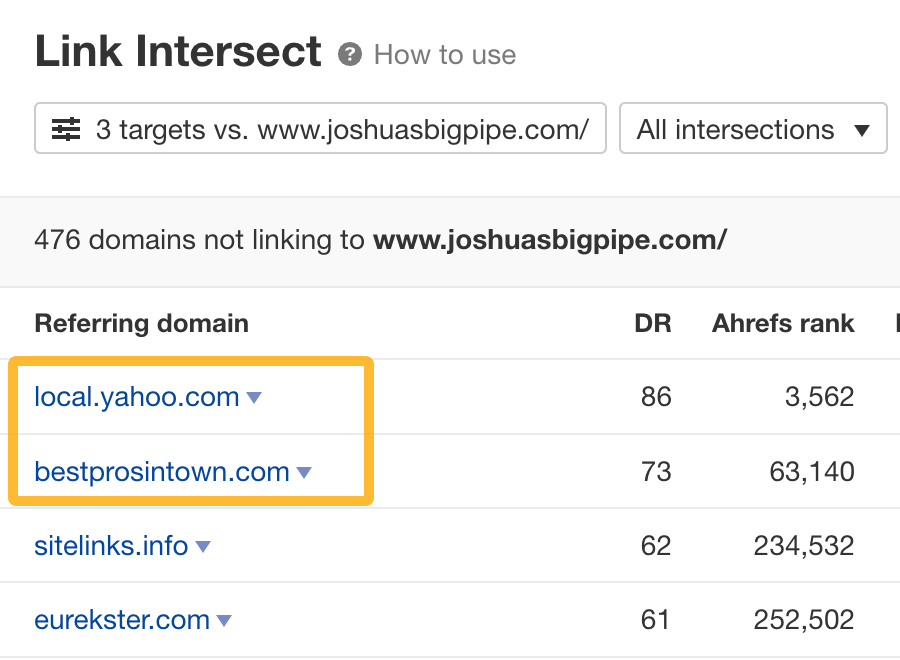This screenshot has width=900, height=660.
Task: Visit the local.yahoo.com link
Action: pos(137,397)
